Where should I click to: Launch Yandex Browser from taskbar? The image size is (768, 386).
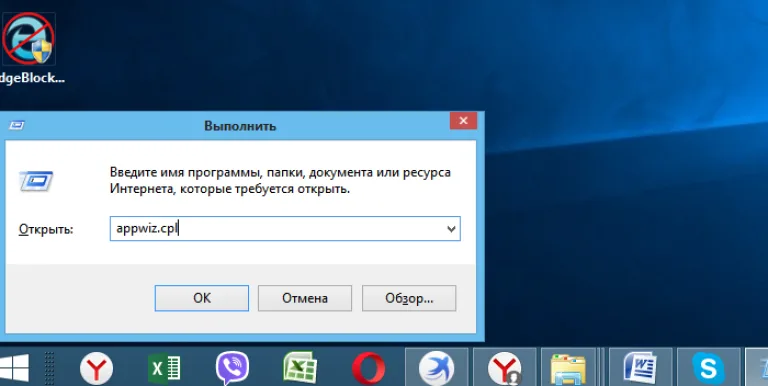pos(96,368)
